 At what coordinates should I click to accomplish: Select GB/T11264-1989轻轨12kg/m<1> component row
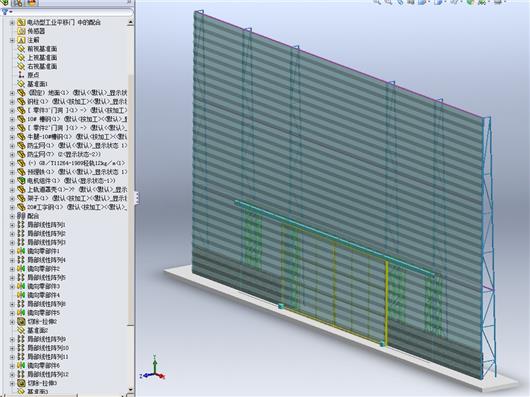point(71,163)
